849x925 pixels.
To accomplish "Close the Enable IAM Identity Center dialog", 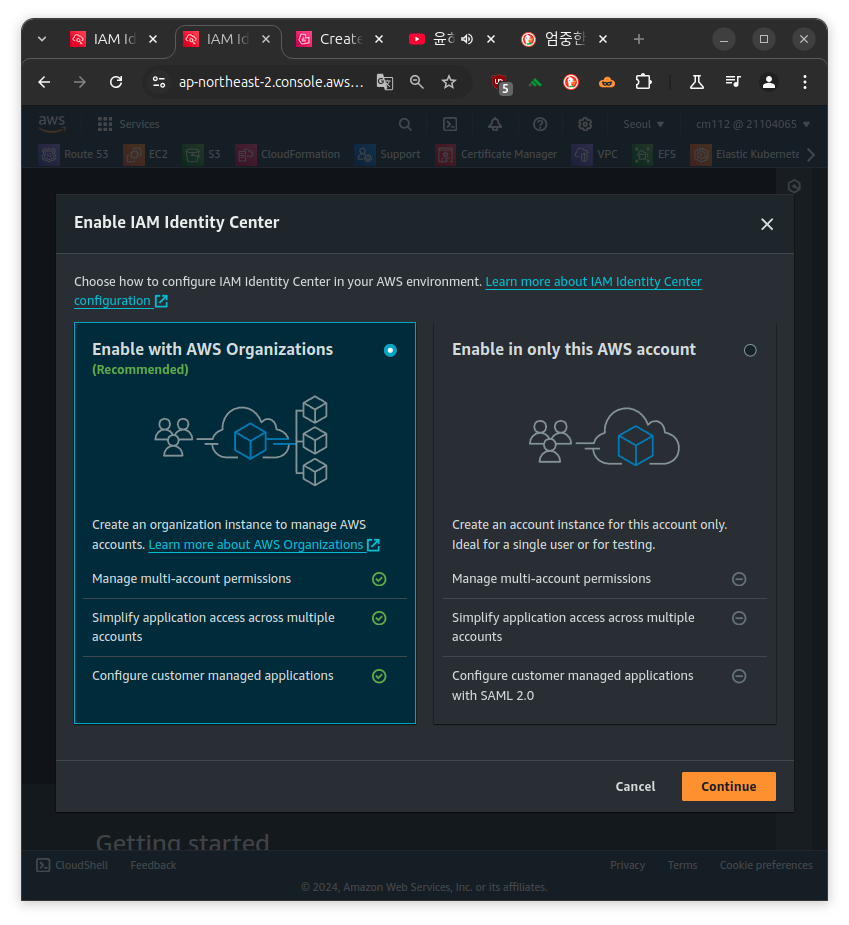I will [766, 224].
